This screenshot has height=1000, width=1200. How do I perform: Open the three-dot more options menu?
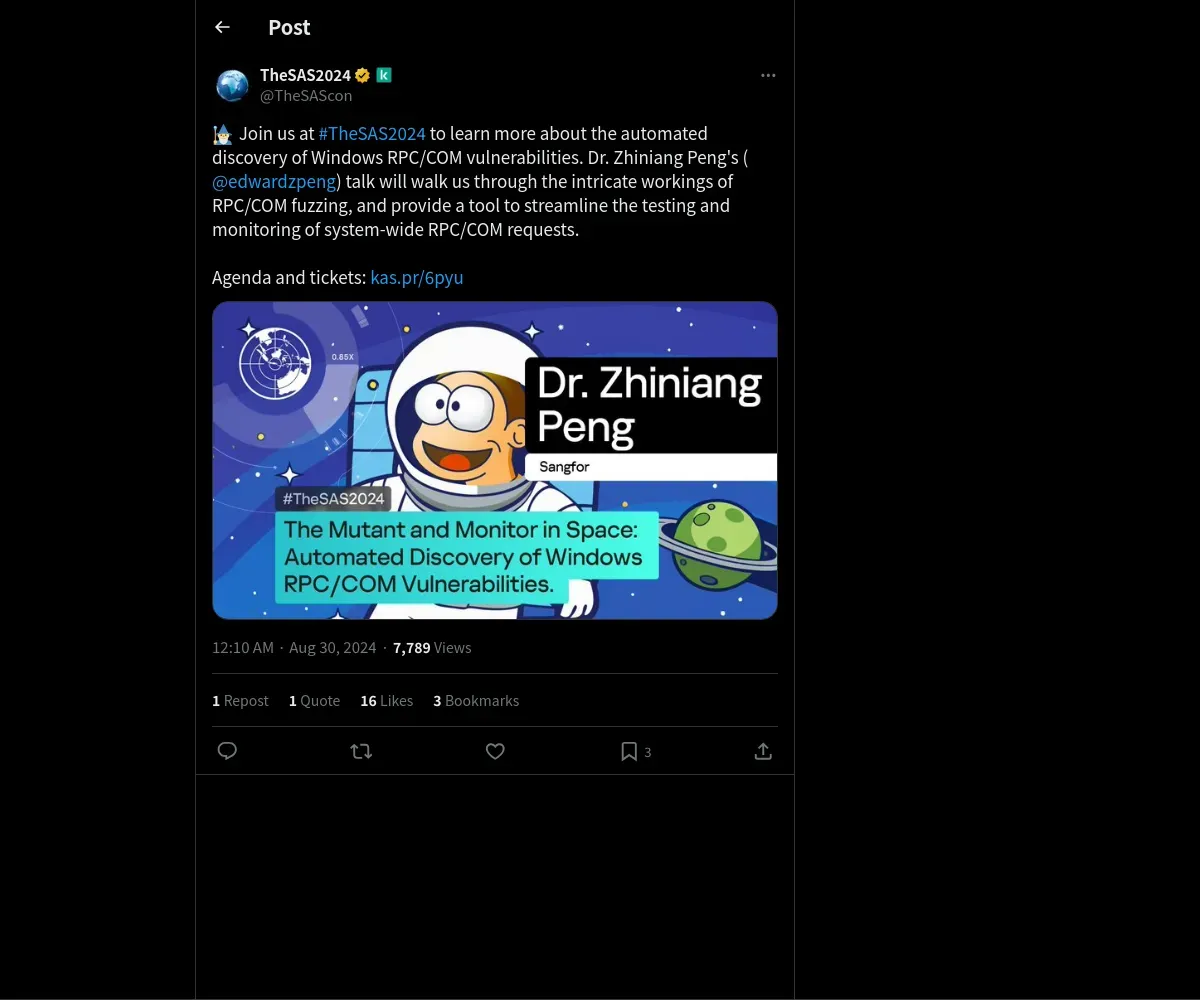point(768,75)
